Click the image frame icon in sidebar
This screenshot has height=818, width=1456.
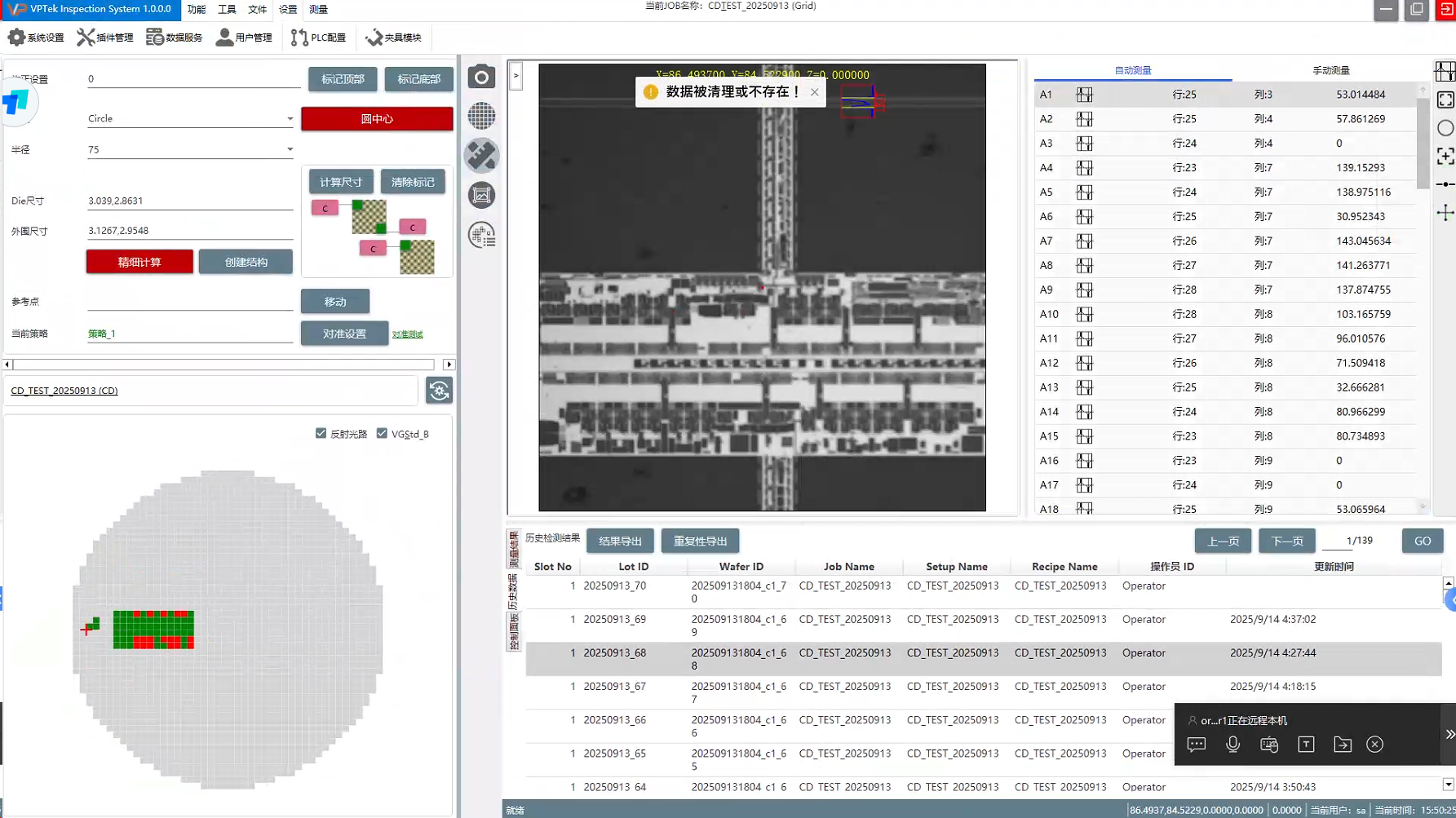click(x=481, y=195)
